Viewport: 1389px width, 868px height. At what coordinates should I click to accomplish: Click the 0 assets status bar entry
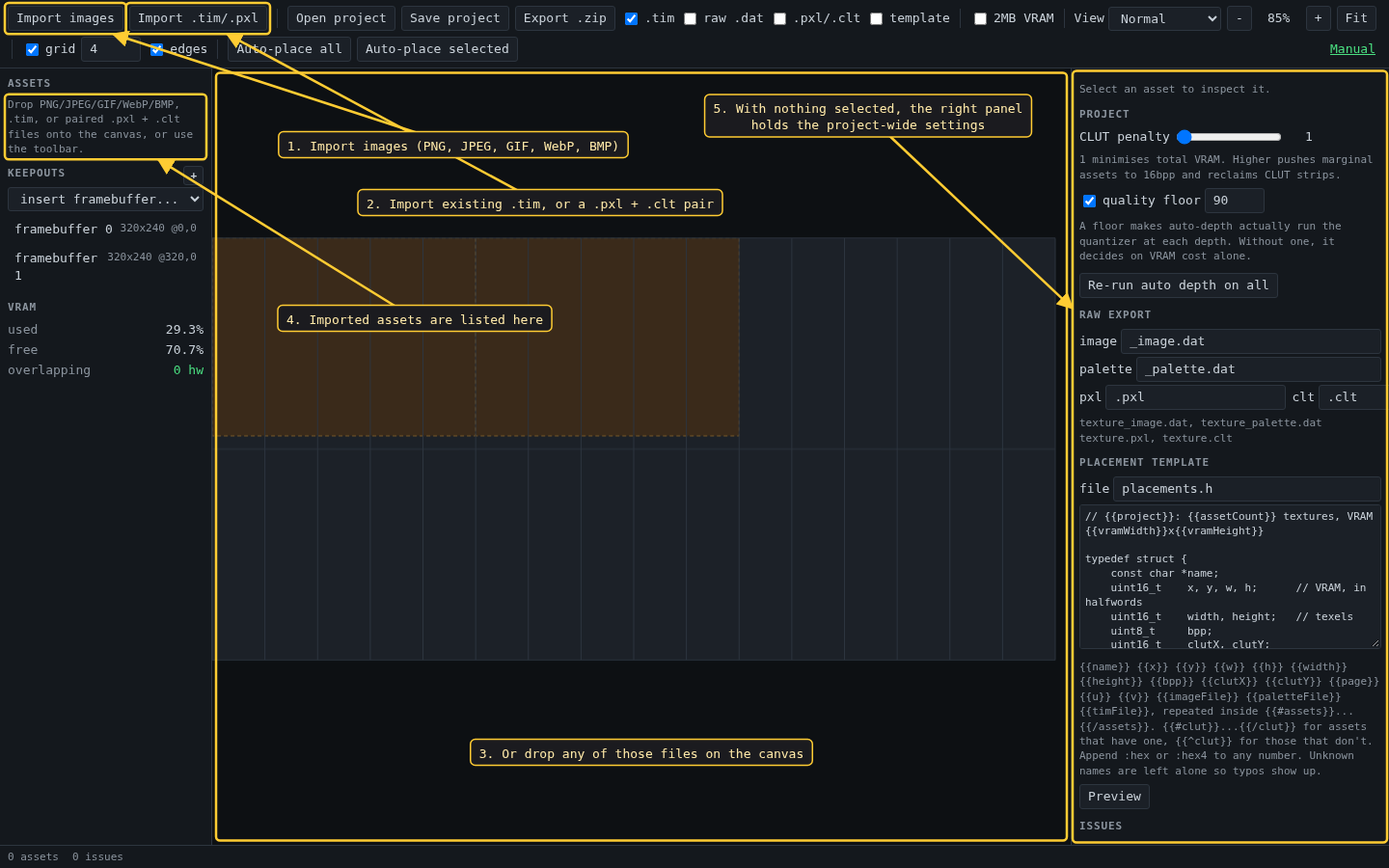tap(33, 856)
